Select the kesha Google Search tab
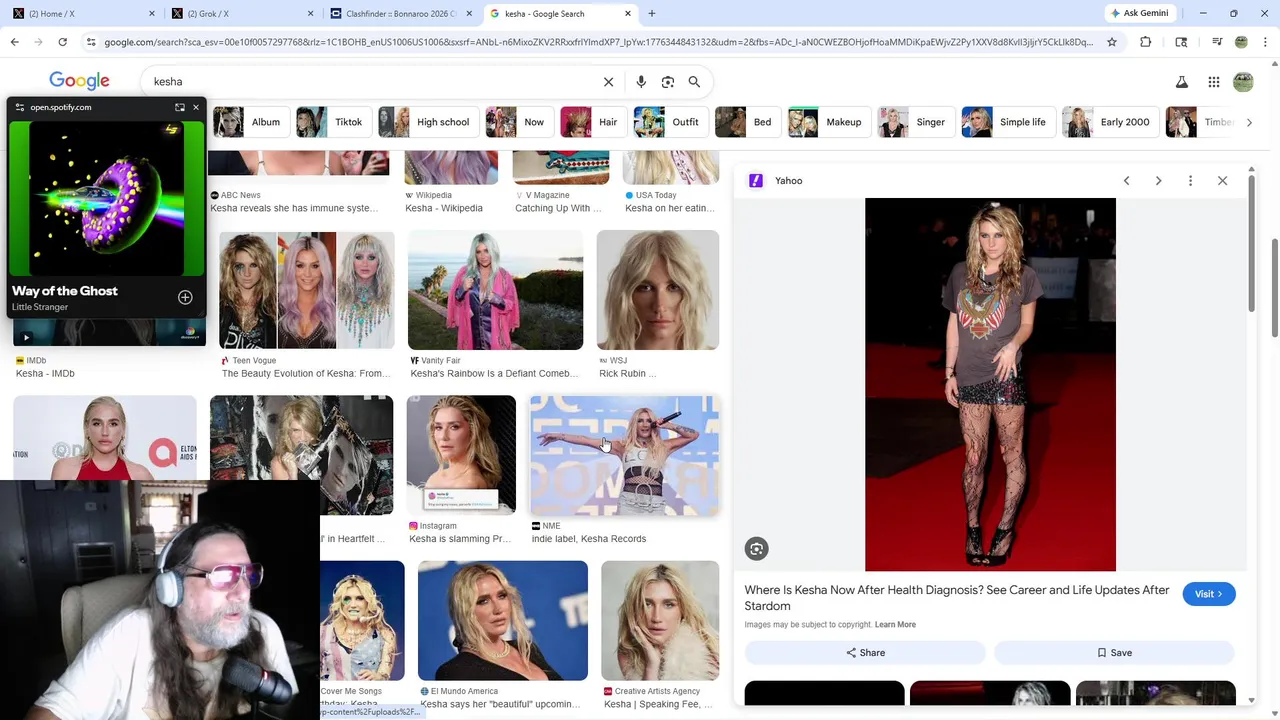 coord(560,14)
